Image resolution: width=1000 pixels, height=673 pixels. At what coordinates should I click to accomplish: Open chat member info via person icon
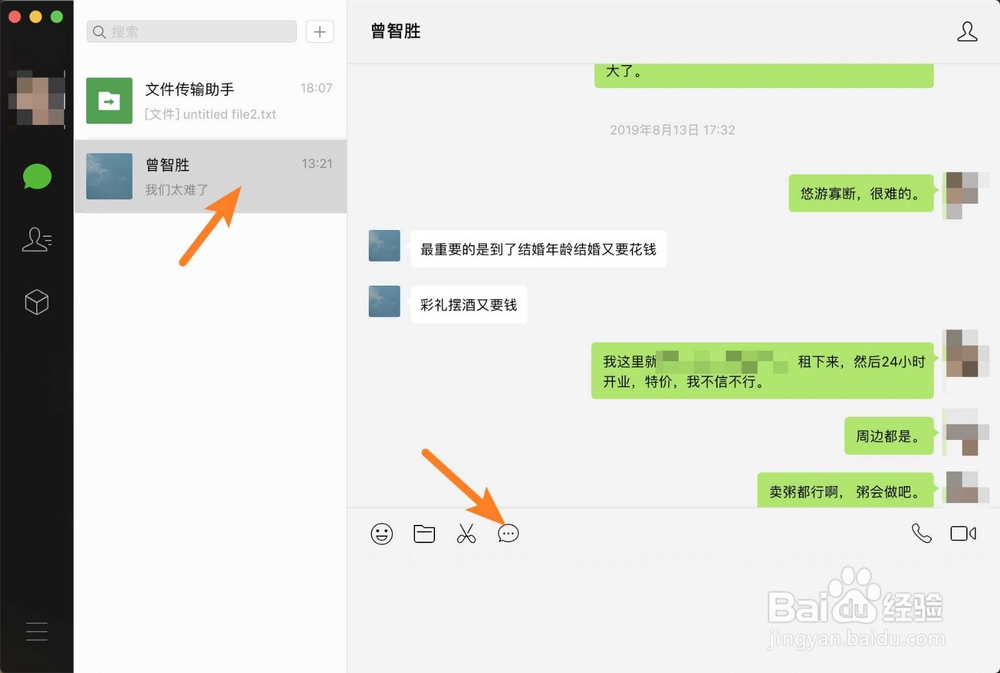[967, 31]
